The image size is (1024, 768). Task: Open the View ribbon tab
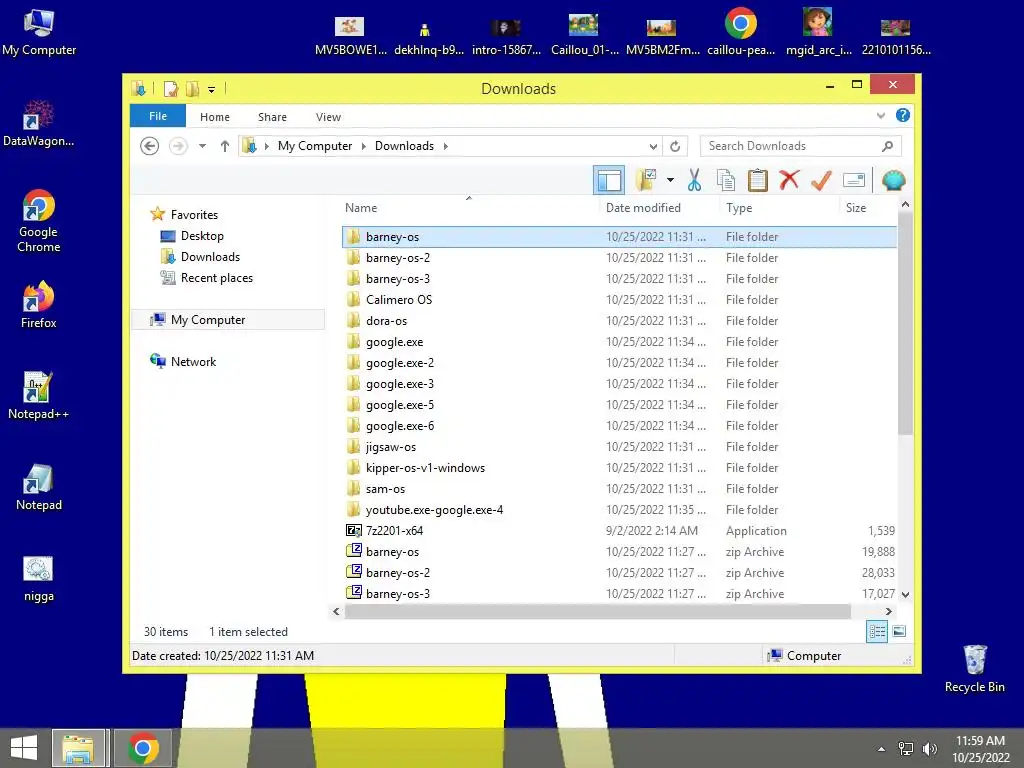328,117
